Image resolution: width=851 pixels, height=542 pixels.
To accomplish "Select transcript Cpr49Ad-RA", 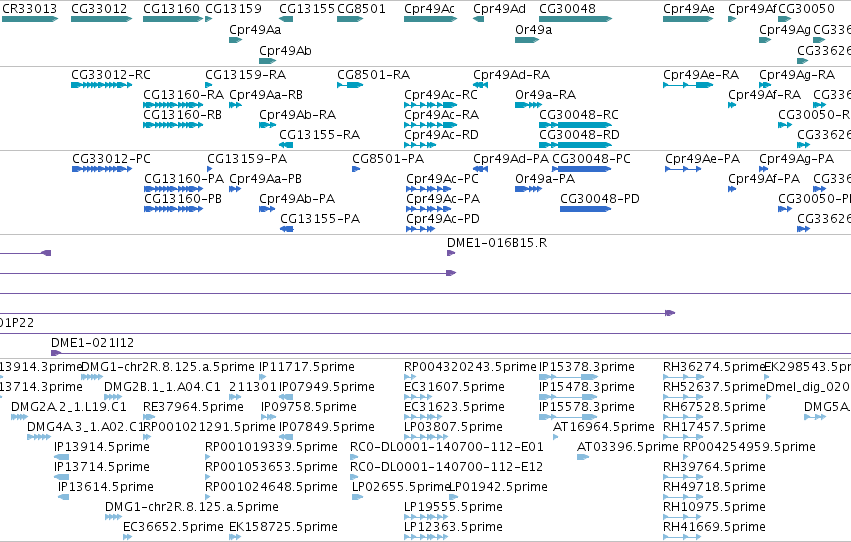I will 511,75.
